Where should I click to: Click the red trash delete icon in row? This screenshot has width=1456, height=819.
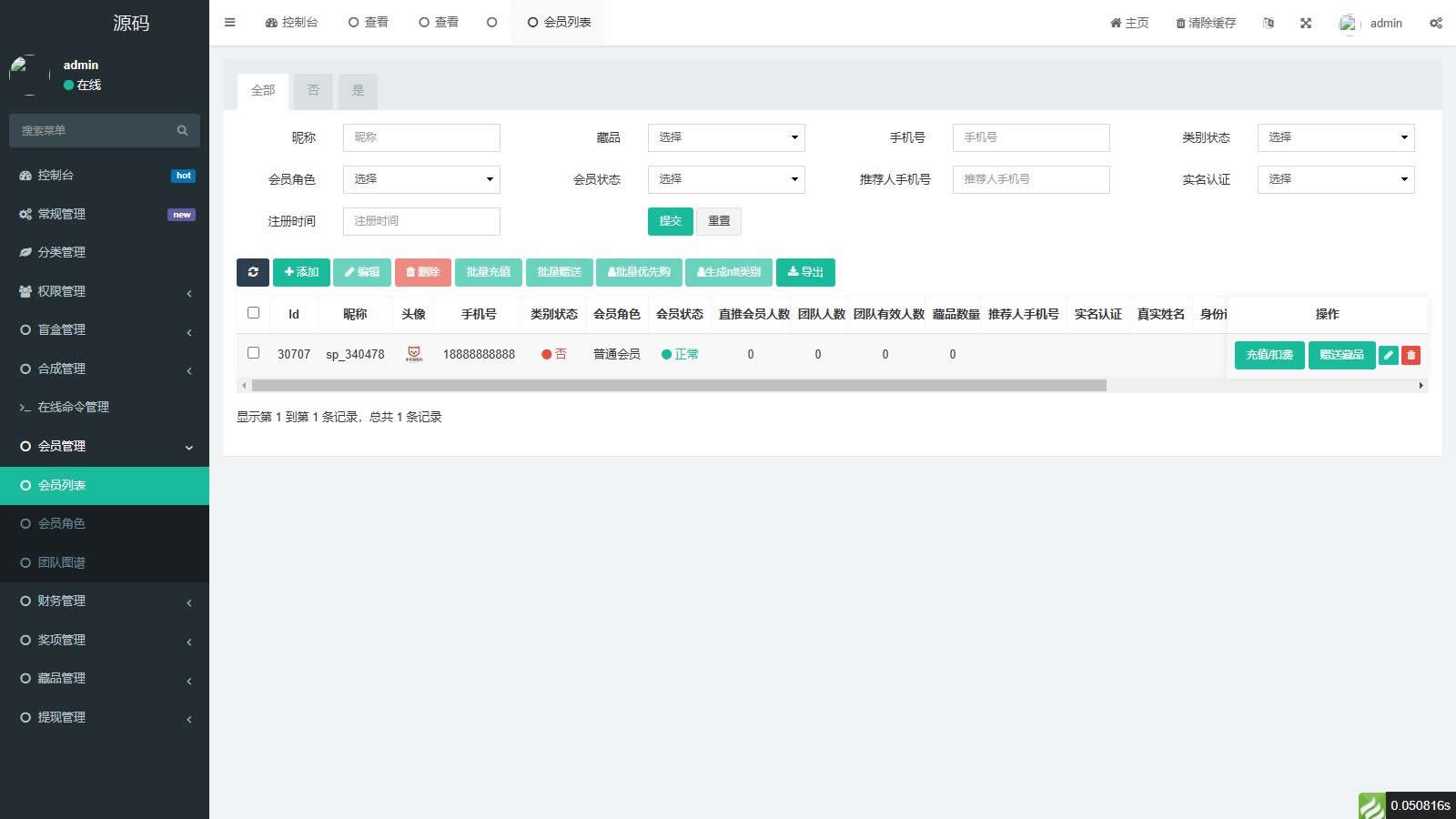coord(1411,355)
